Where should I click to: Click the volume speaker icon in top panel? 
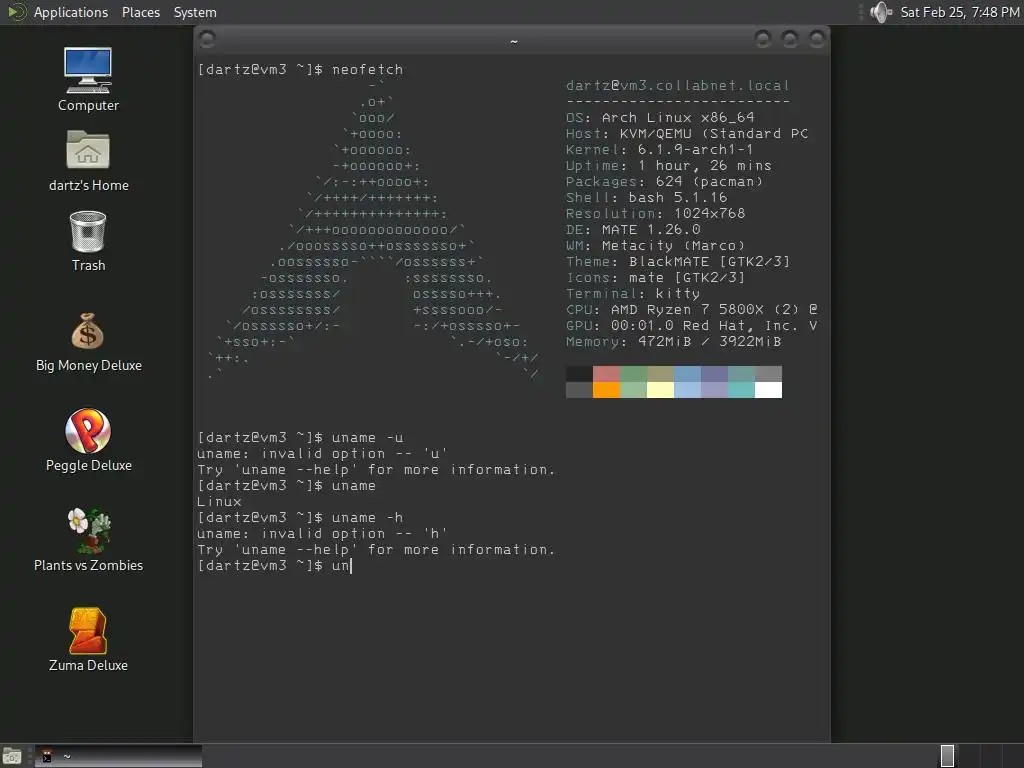pos(881,12)
